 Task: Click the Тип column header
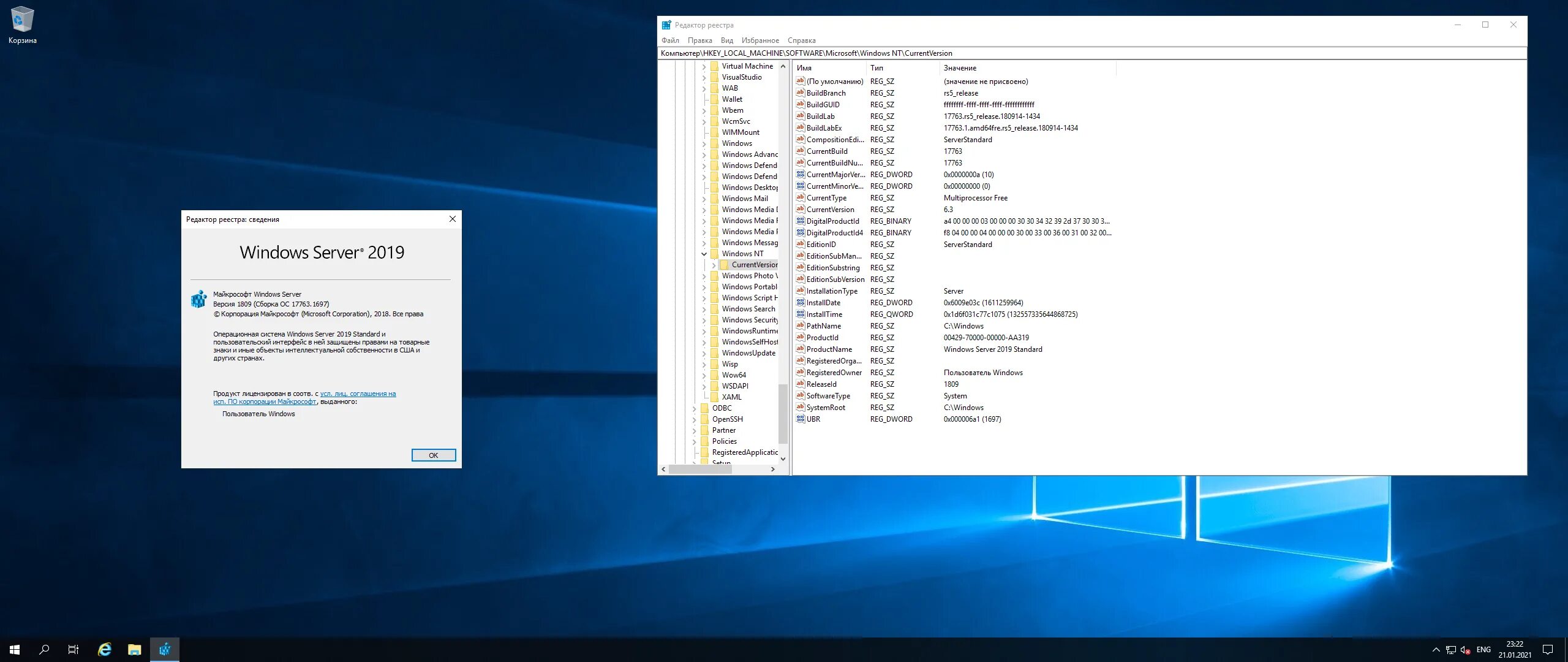[903, 68]
